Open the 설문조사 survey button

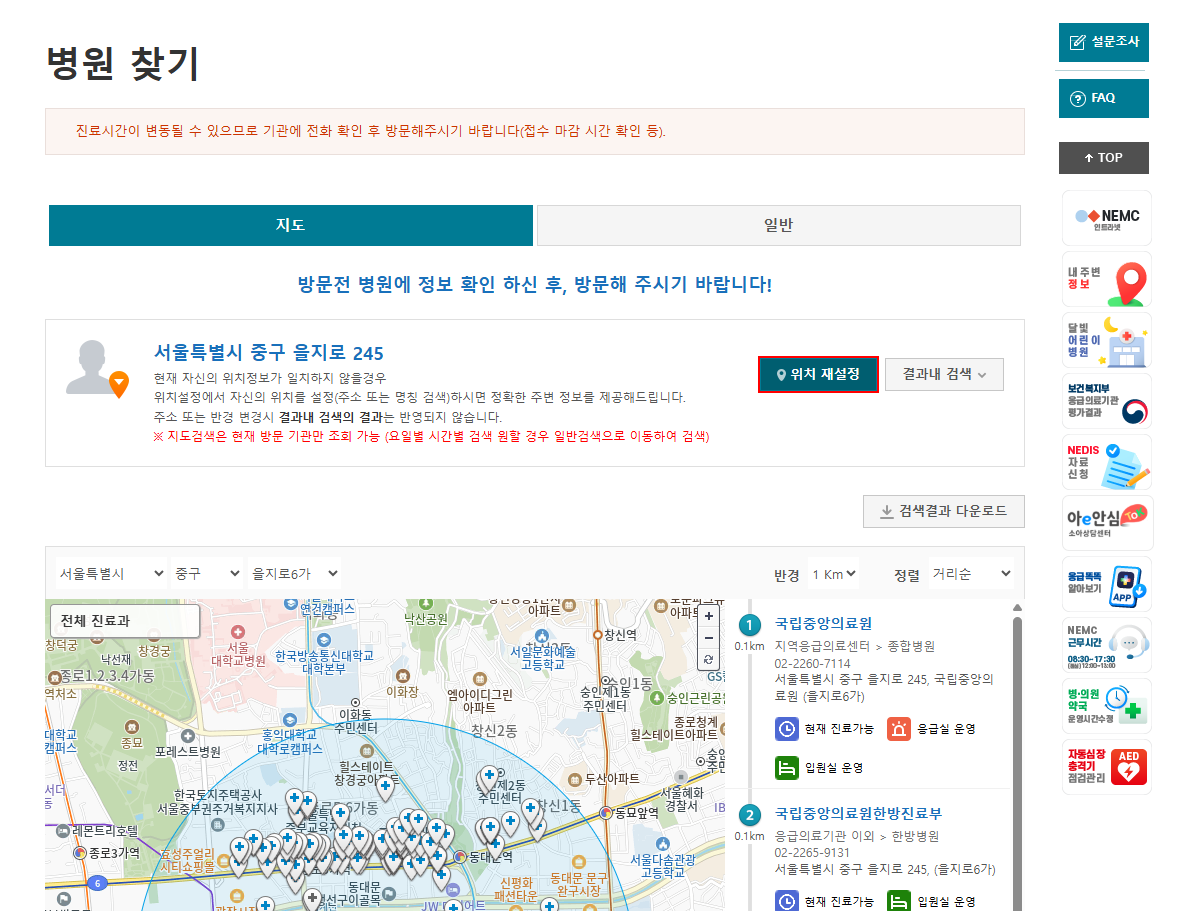point(1103,42)
